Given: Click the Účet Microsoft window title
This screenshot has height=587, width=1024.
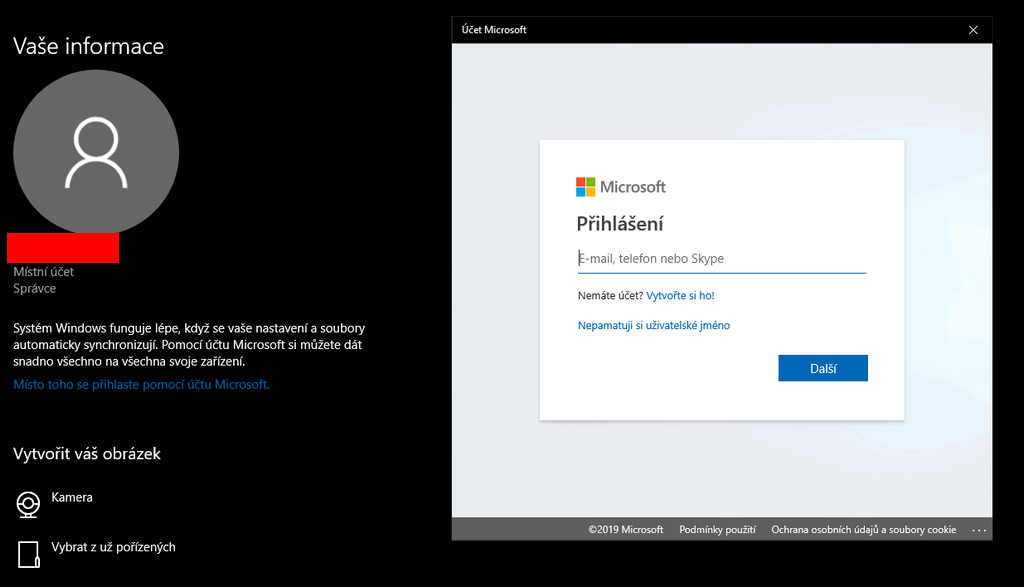Looking at the screenshot, I should (494, 30).
